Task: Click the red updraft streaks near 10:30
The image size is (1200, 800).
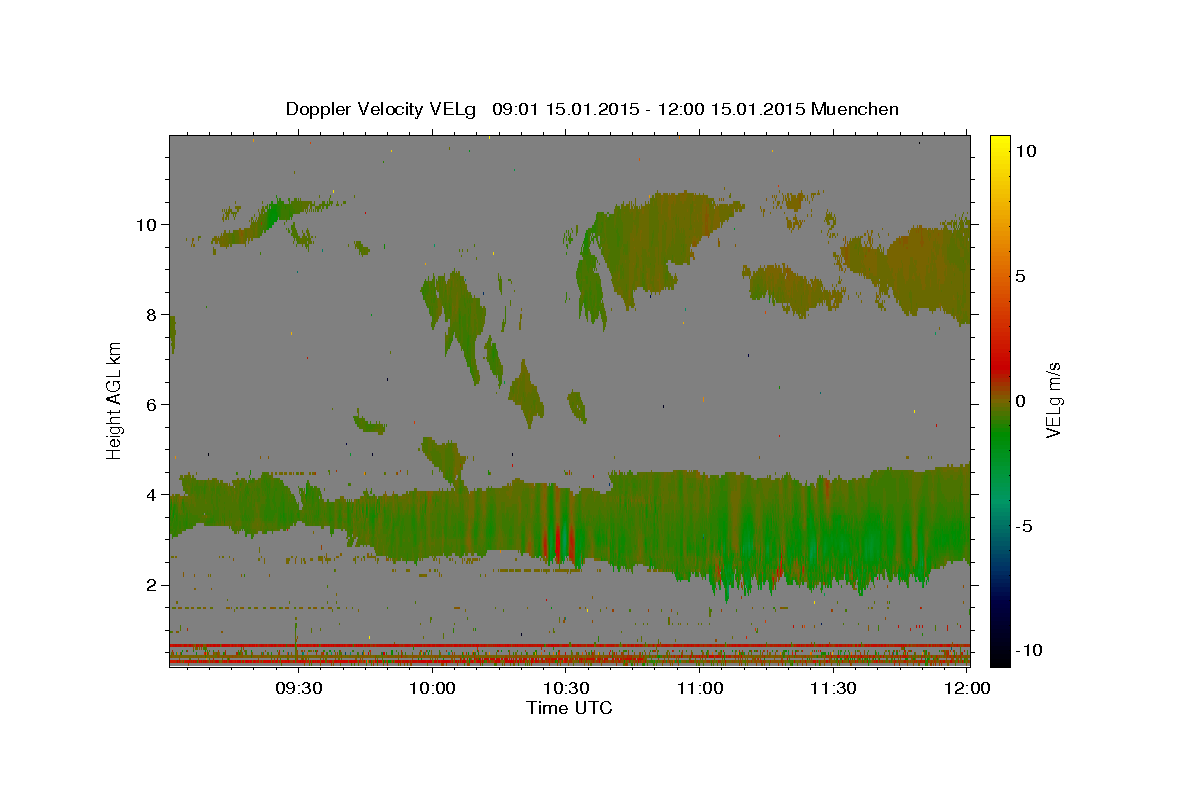Action: pos(559,542)
